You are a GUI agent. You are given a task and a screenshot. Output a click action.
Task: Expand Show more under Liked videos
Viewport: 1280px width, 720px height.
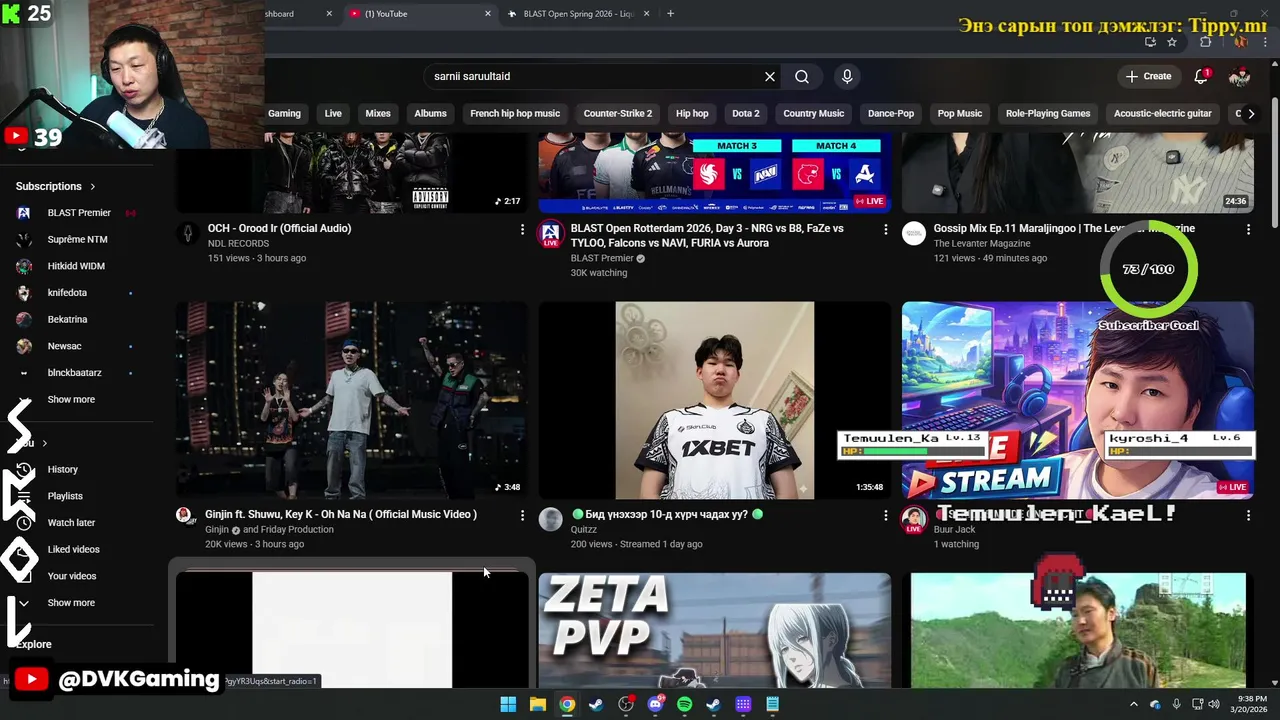pyautogui.click(x=71, y=603)
